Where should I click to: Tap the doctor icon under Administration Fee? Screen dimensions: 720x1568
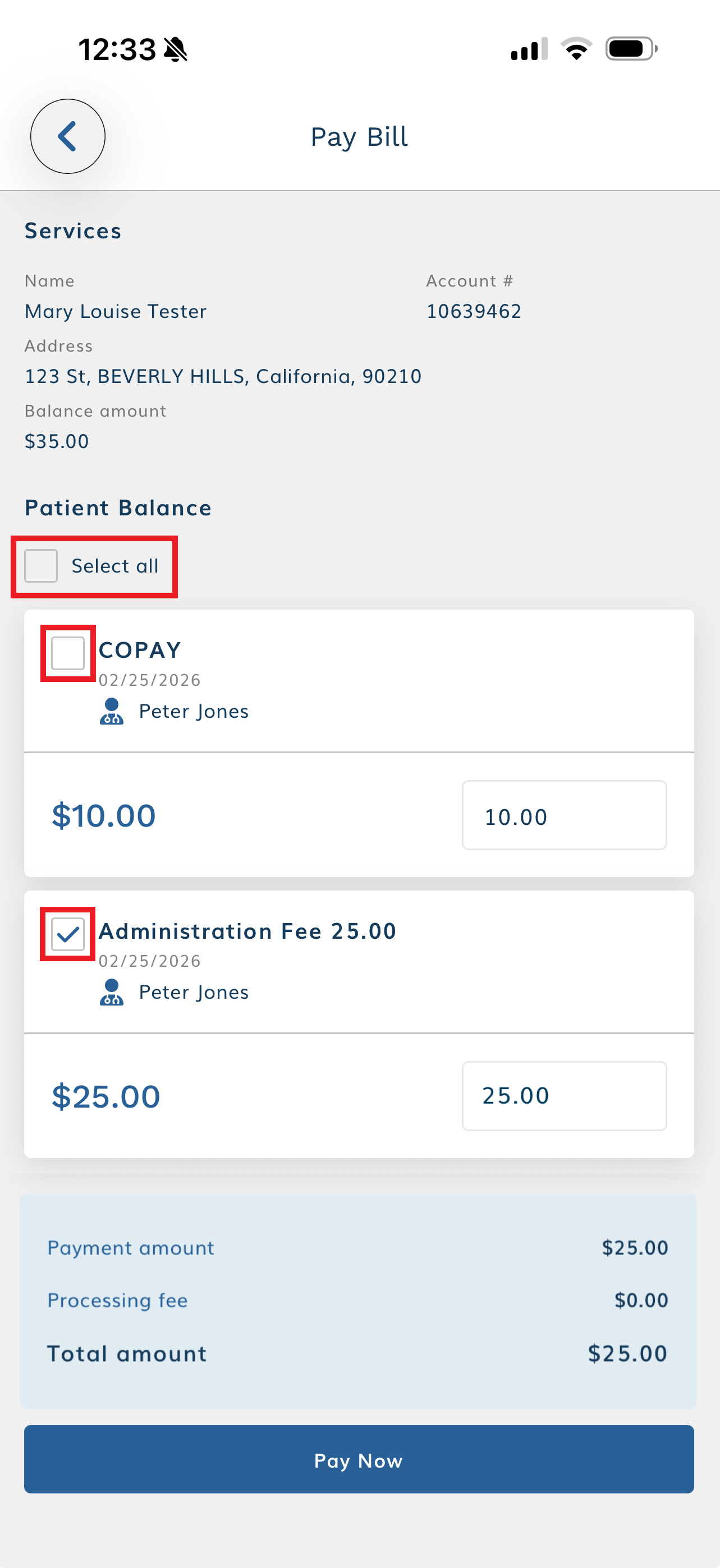pyautogui.click(x=112, y=992)
